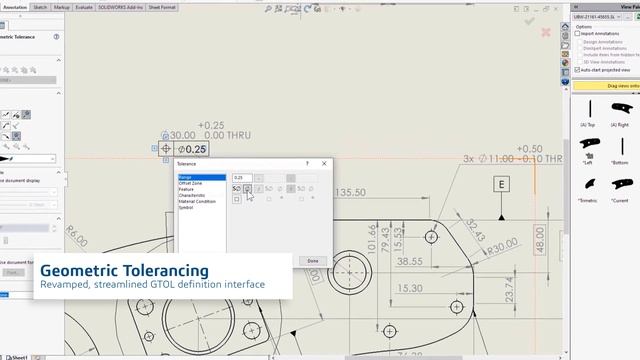The height and width of the screenshot is (360, 640).
Task: Select the *Bottom view thumbnail
Action: (x=622, y=147)
